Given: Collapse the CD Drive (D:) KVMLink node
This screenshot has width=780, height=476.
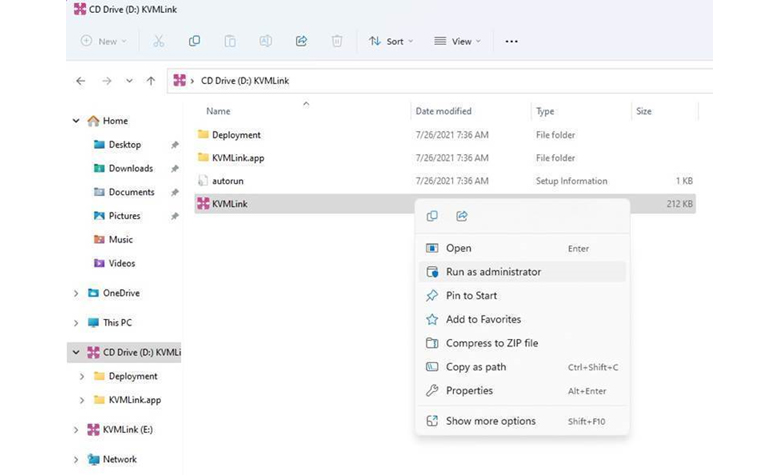Looking at the screenshot, I should [x=76, y=352].
